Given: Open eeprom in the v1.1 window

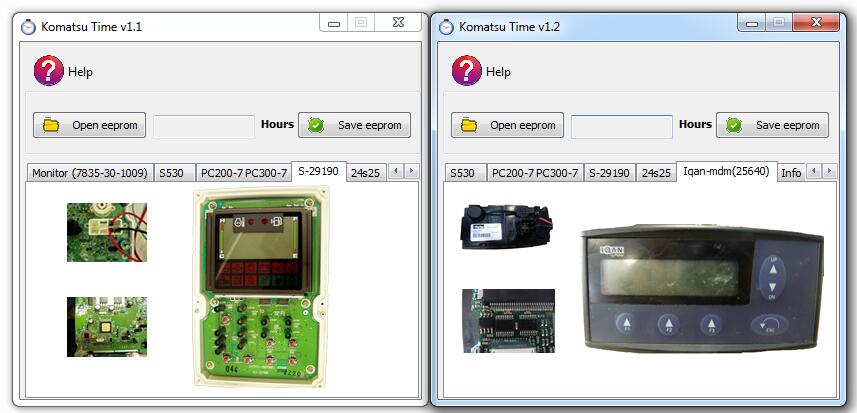Looking at the screenshot, I should (90, 125).
